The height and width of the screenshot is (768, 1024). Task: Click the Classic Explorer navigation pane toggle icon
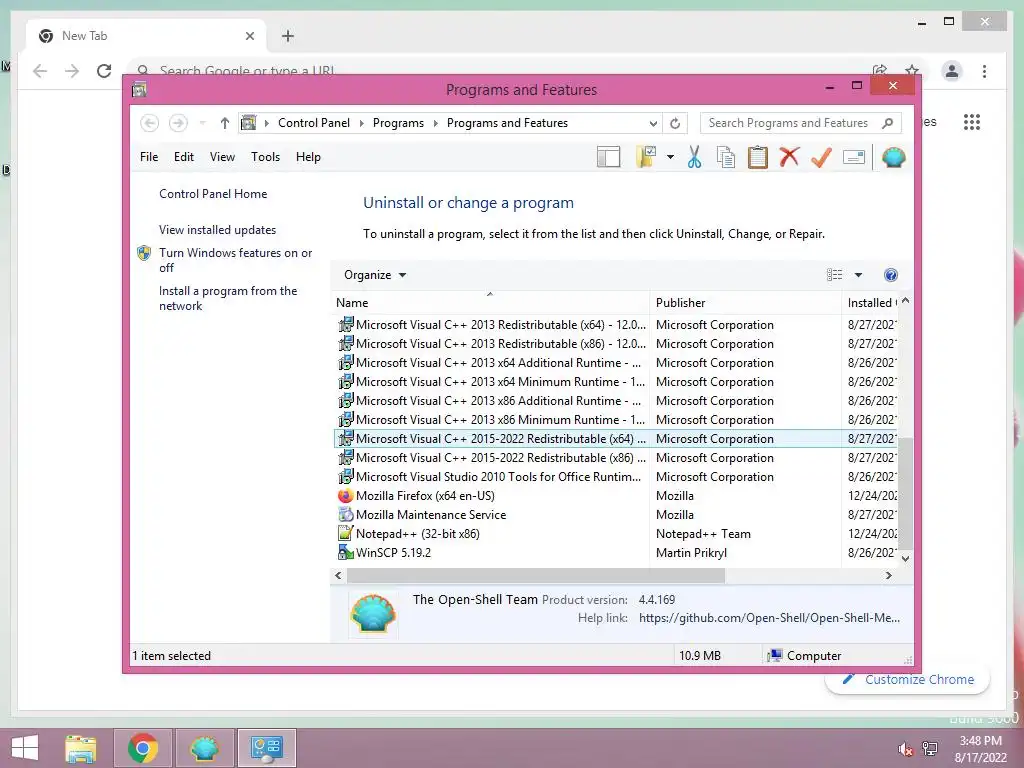pos(608,157)
